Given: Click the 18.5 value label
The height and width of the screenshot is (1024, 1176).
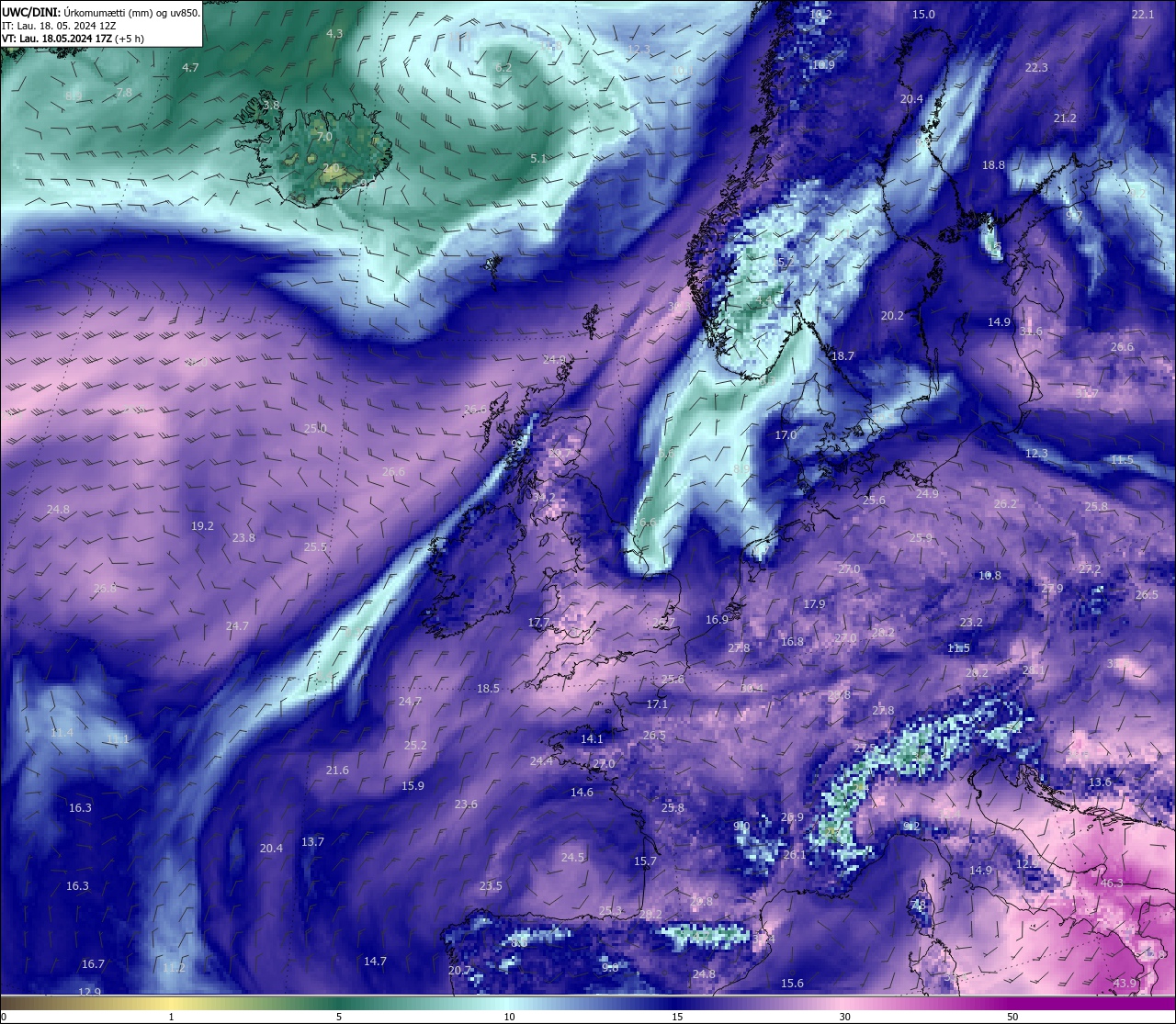Looking at the screenshot, I should point(488,689).
